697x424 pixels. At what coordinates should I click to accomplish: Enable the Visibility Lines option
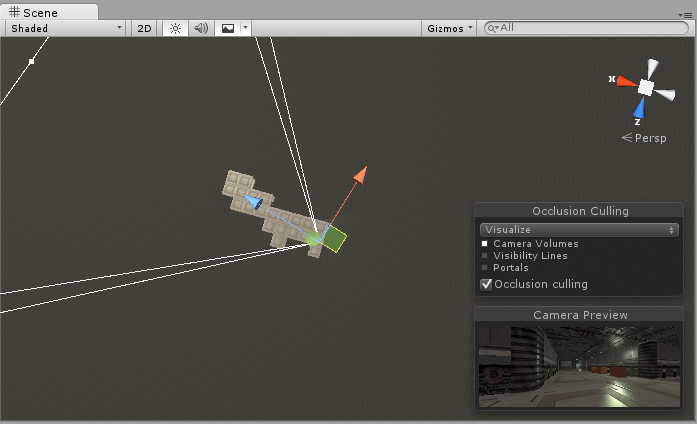485,256
